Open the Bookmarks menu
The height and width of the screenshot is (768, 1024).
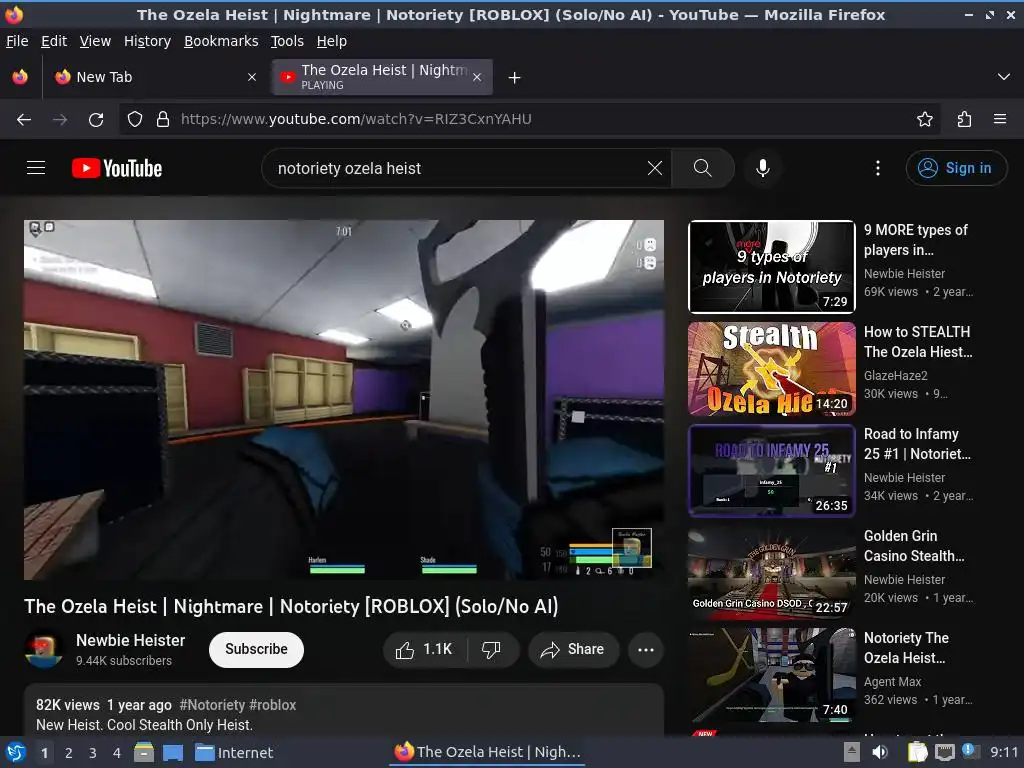[221, 41]
